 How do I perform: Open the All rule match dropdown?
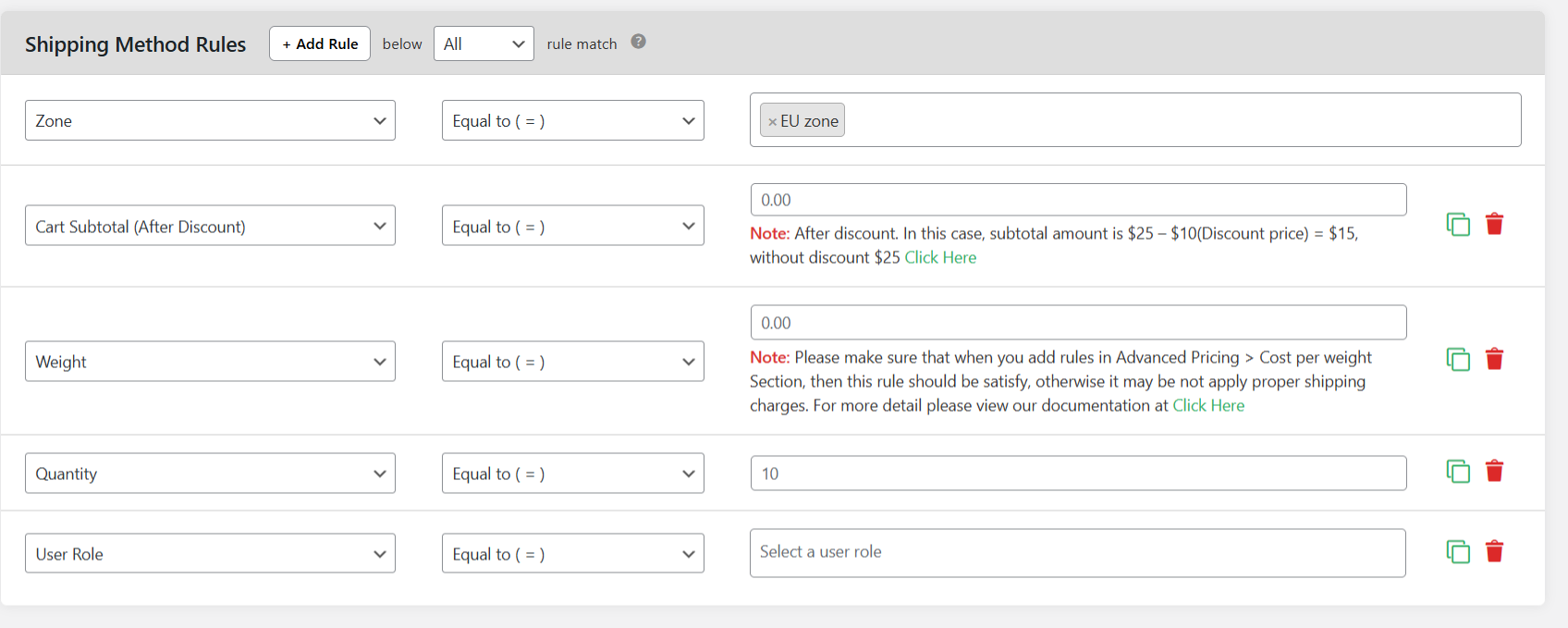click(x=484, y=43)
